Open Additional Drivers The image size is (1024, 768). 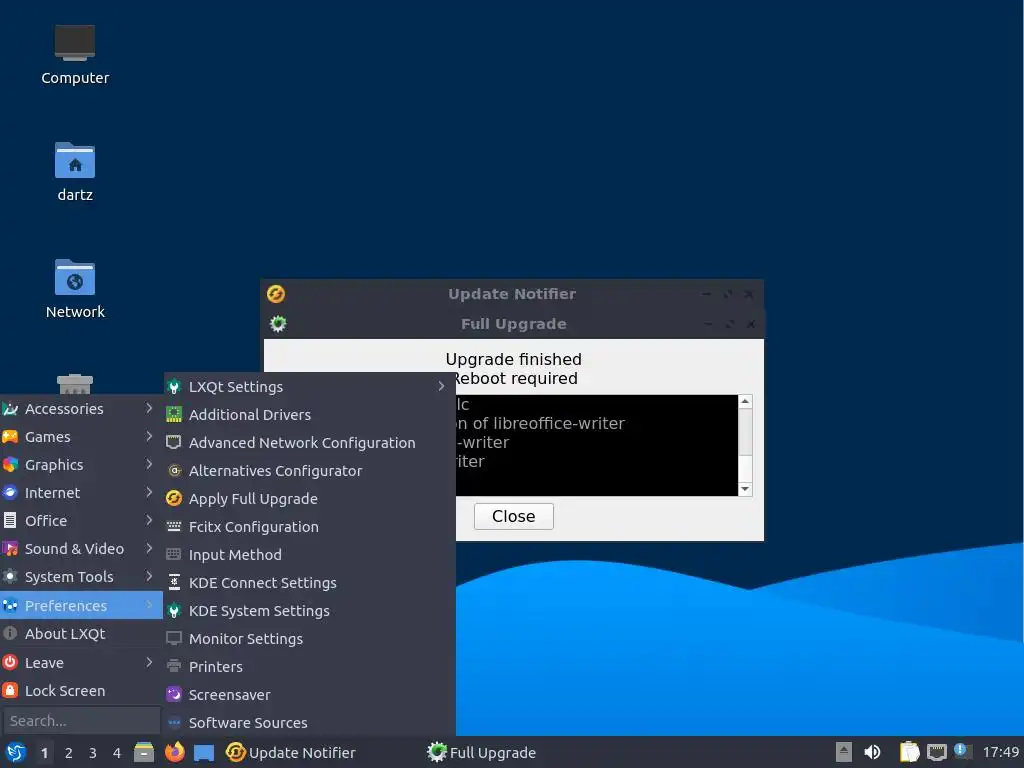310,415
